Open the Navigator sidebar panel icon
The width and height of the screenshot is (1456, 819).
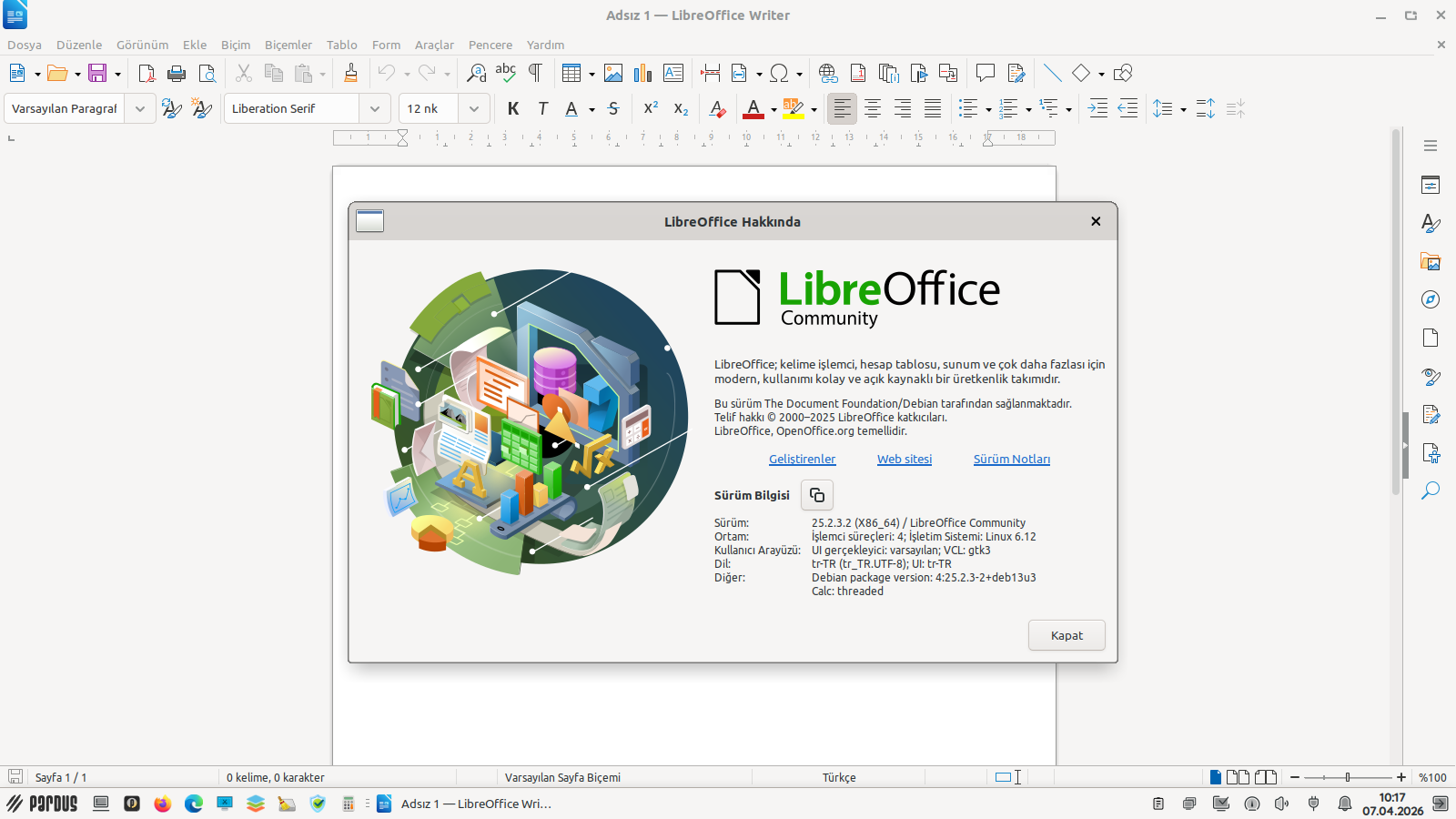[1431, 299]
